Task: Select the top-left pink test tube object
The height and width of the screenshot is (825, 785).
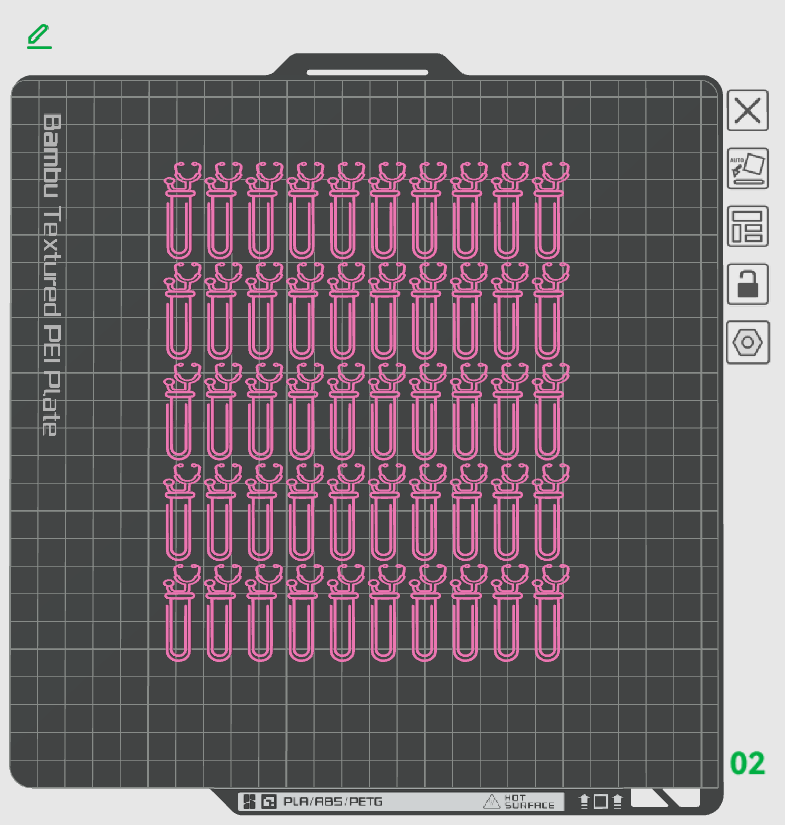Action: tap(182, 209)
